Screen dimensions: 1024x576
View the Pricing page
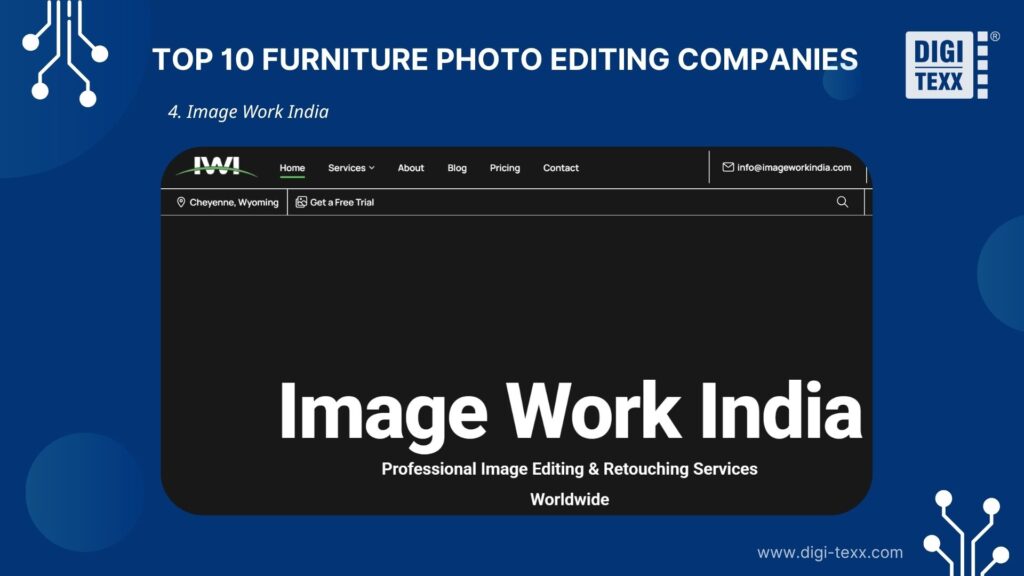click(505, 168)
